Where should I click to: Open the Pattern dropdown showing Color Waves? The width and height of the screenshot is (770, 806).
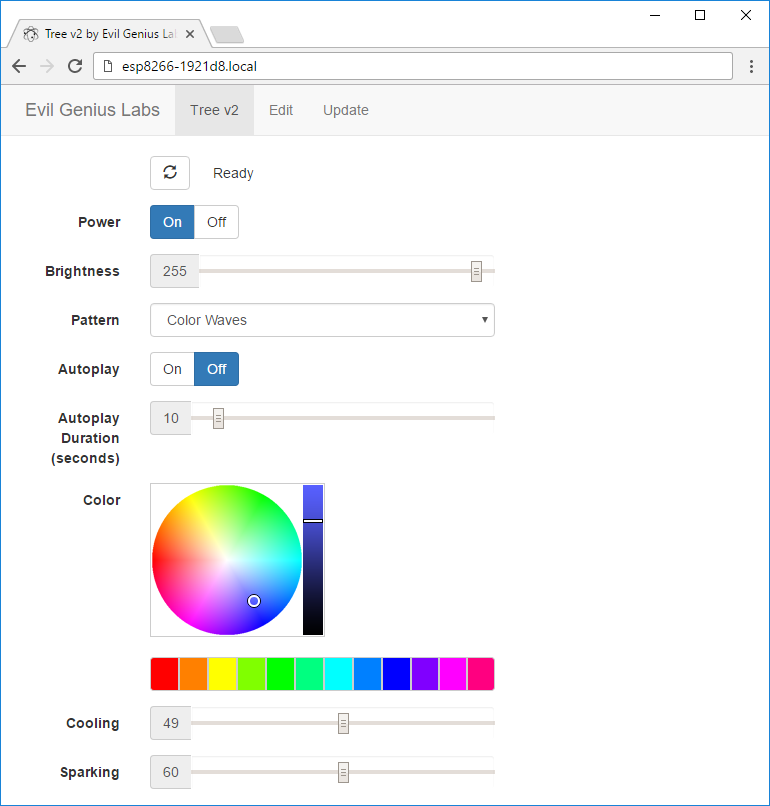(x=322, y=320)
